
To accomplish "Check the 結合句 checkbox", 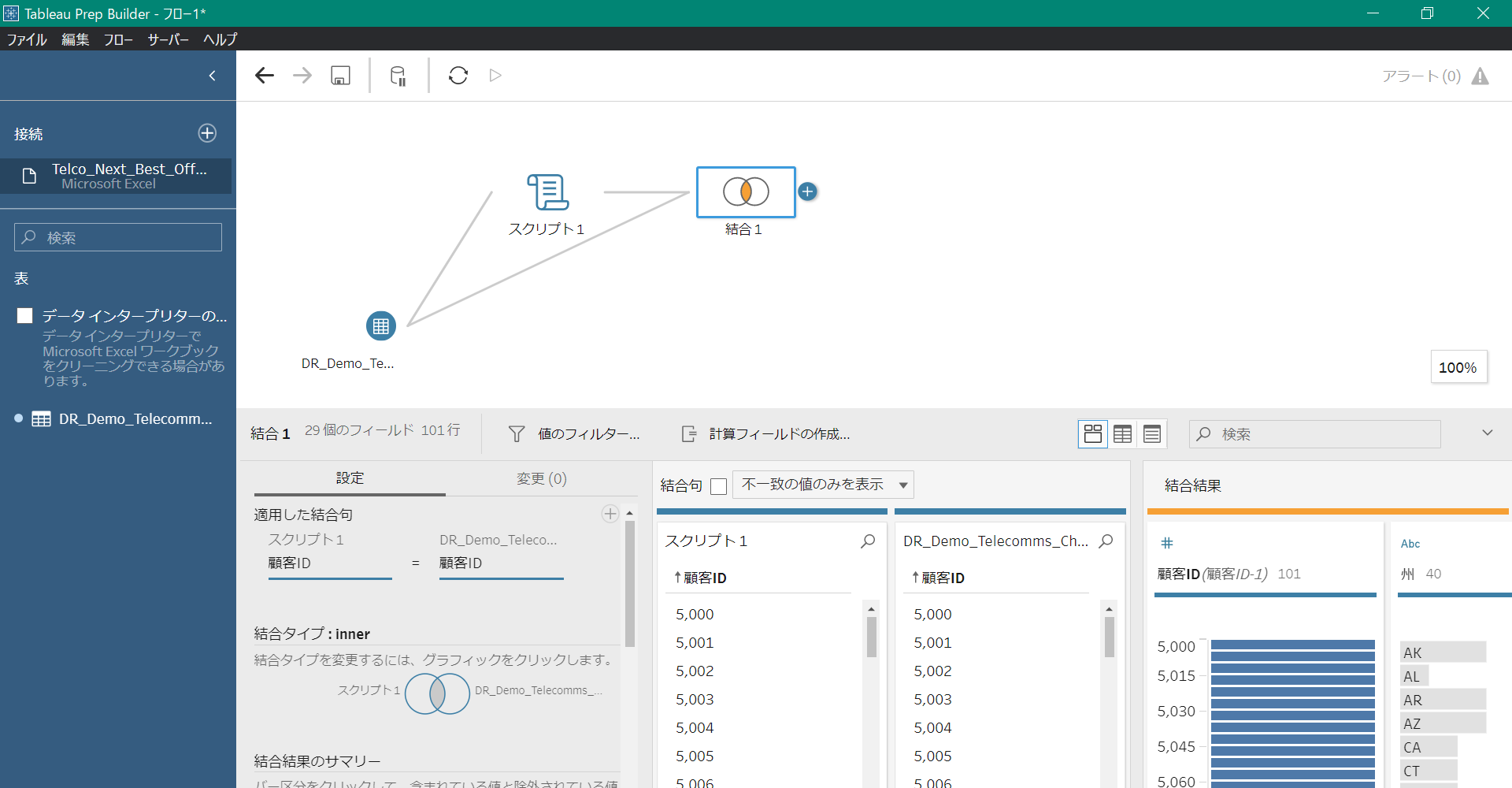I will point(718,485).
